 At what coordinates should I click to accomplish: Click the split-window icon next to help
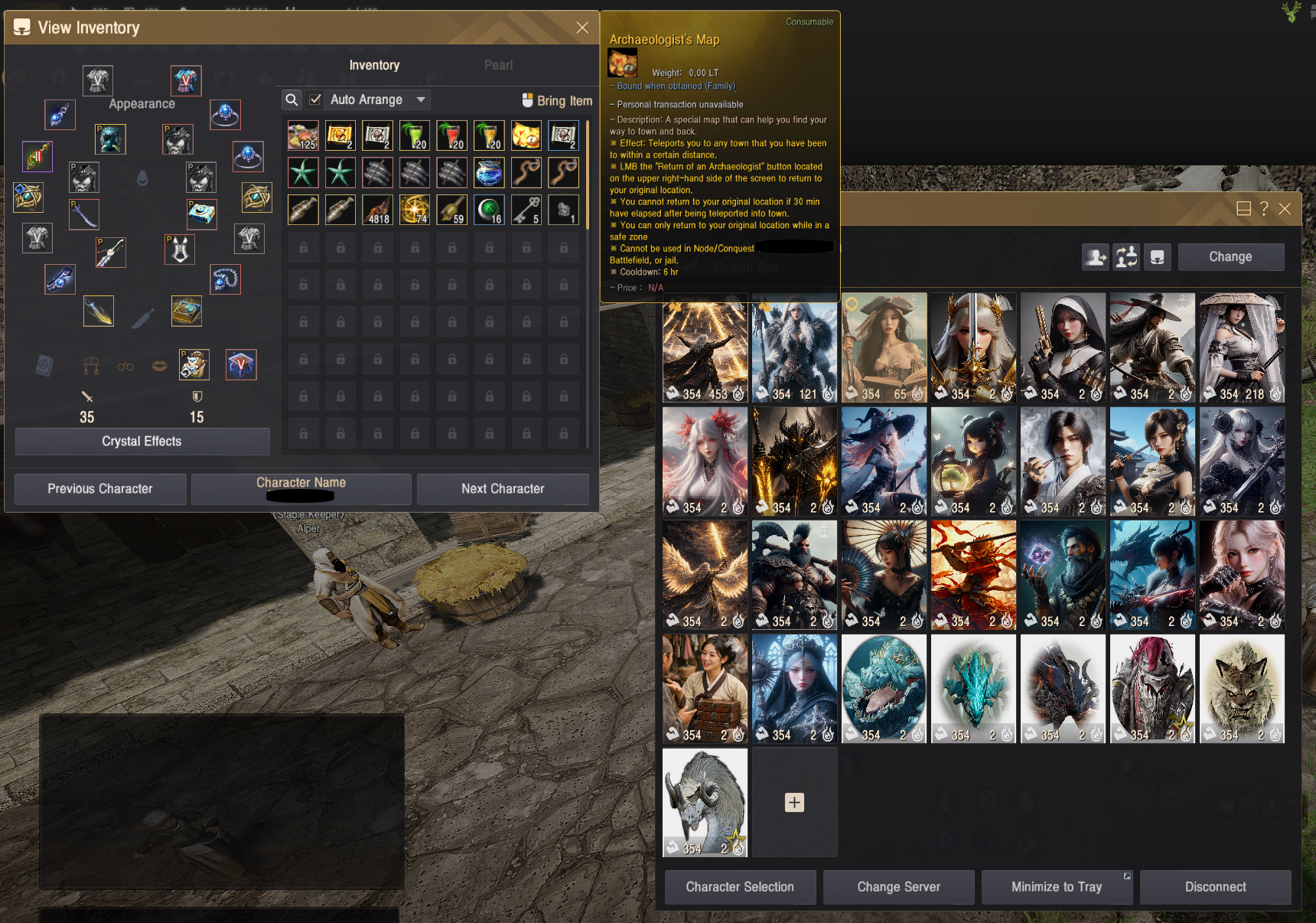click(x=1244, y=208)
